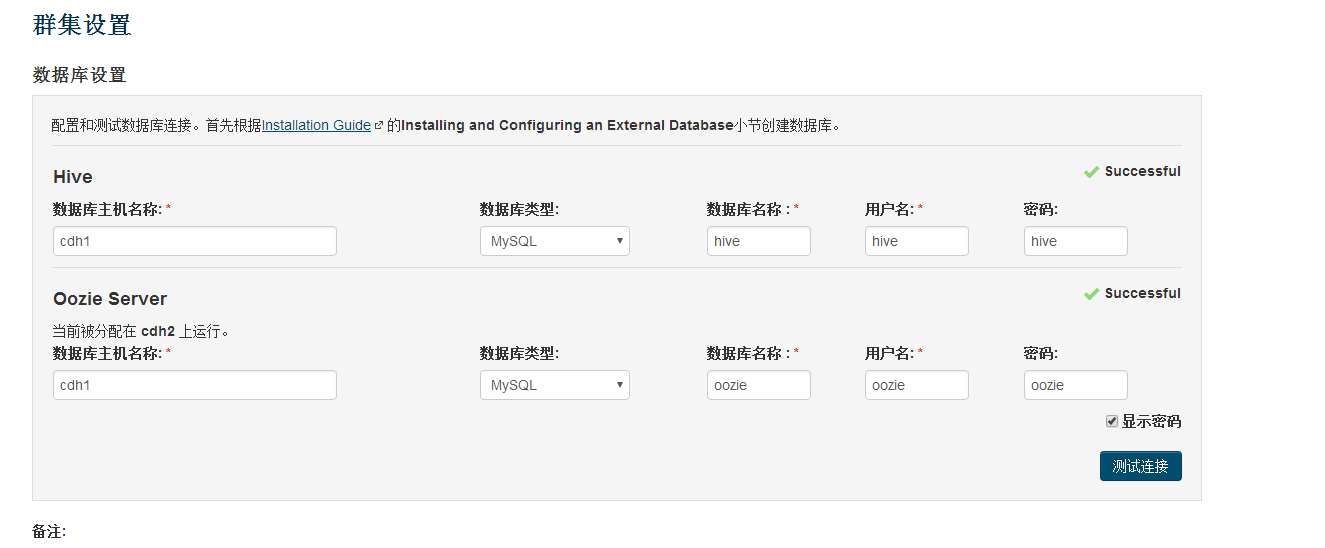Click the Hive 密码 input field
This screenshot has height=548, width=1325.
click(1076, 241)
